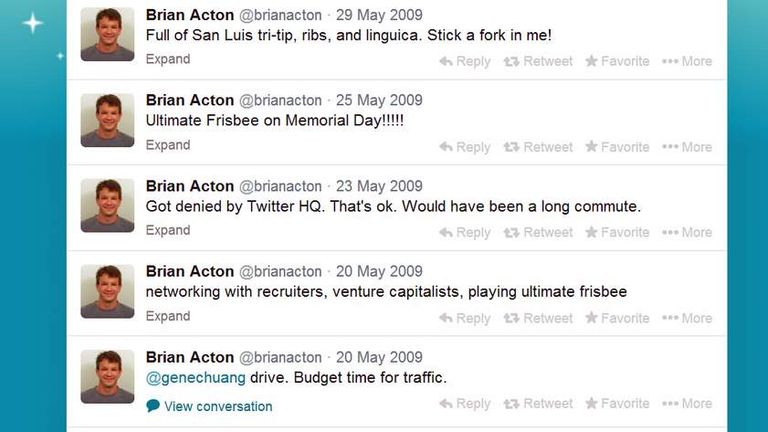Open More options on @genechuang tweet
Viewport: 768px width, 432px height.
coord(687,404)
